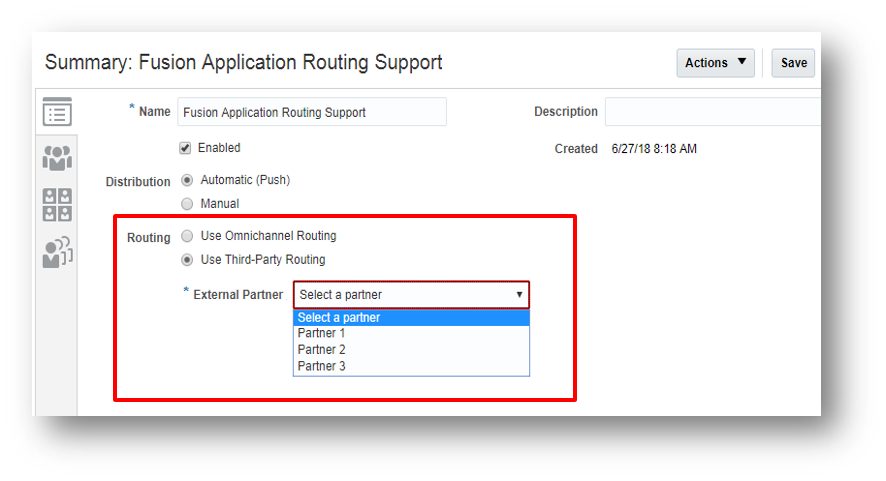Click the created date 6/27/18 8:18 AM

pyautogui.click(x=654, y=149)
